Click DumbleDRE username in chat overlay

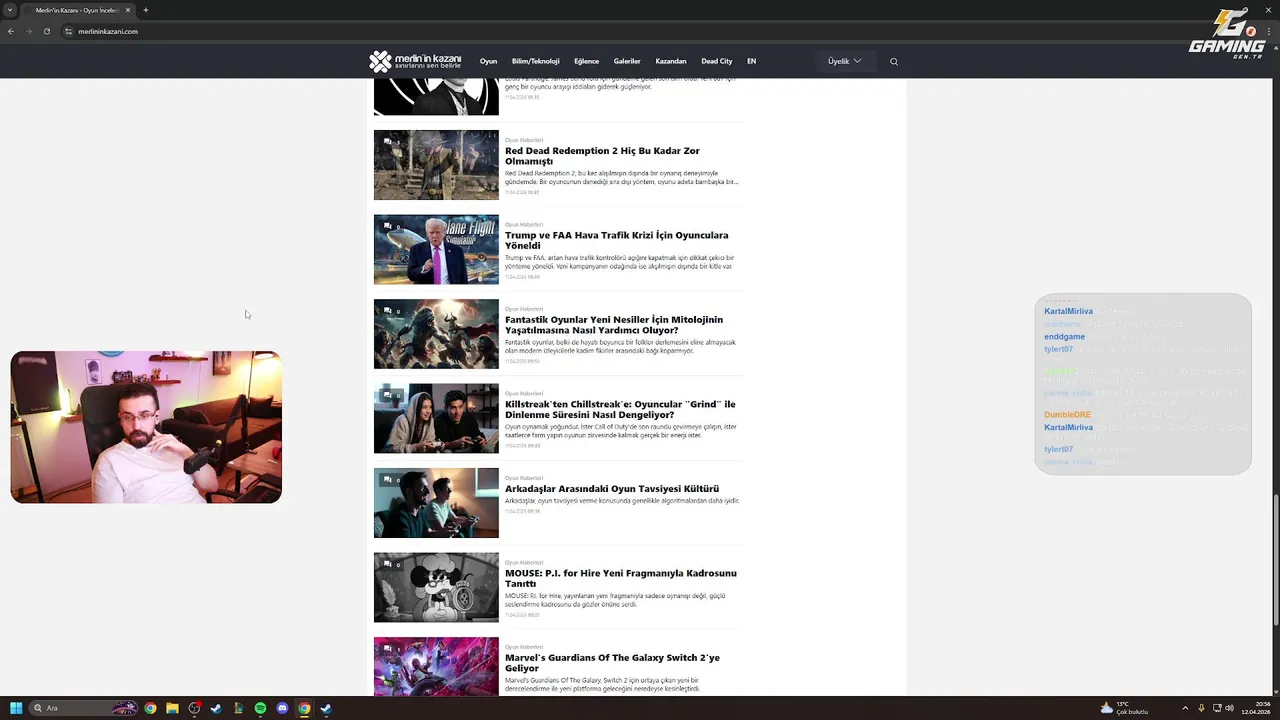1067,415
